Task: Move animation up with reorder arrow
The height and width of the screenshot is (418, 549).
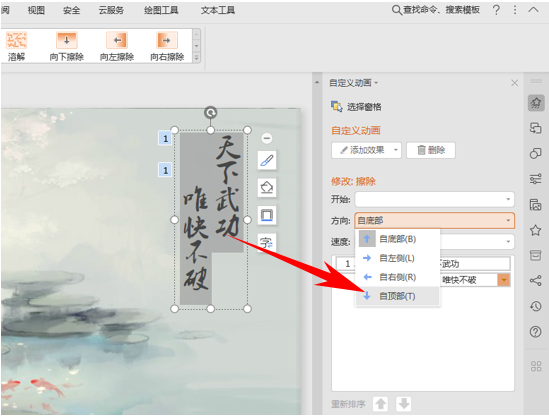Action: click(x=381, y=404)
